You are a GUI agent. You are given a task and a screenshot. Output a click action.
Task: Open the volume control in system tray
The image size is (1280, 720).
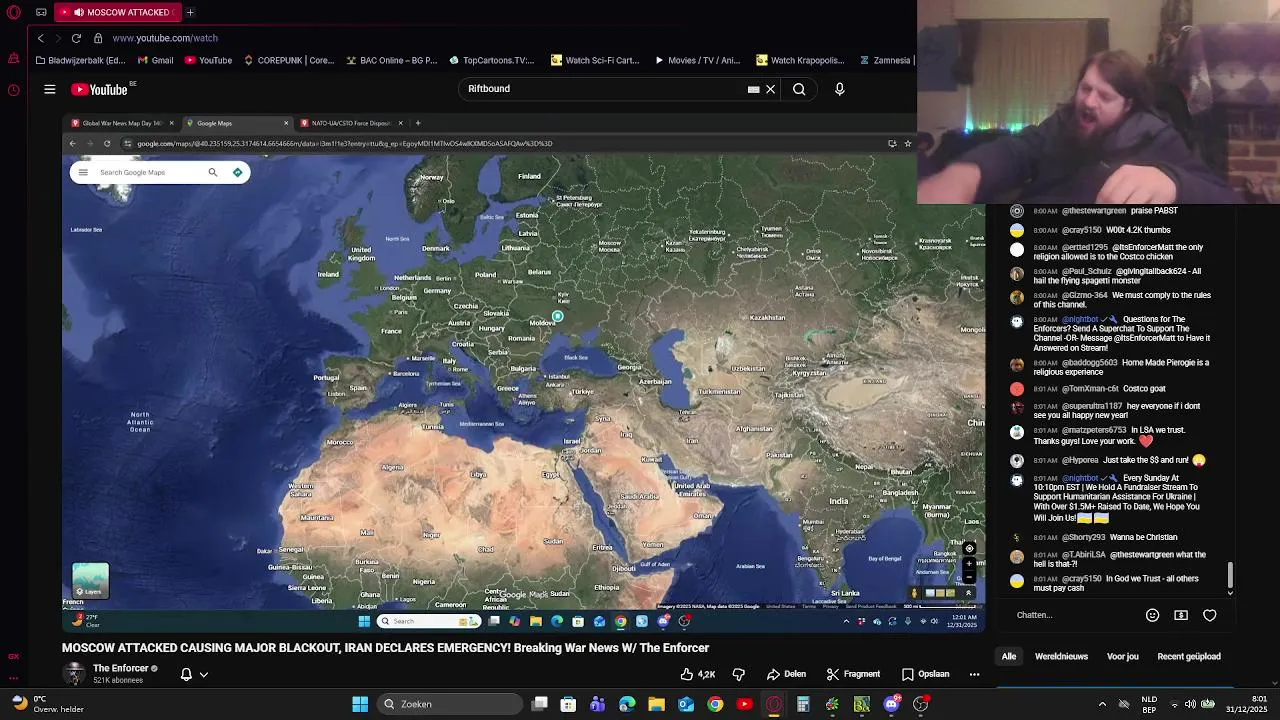1190,704
